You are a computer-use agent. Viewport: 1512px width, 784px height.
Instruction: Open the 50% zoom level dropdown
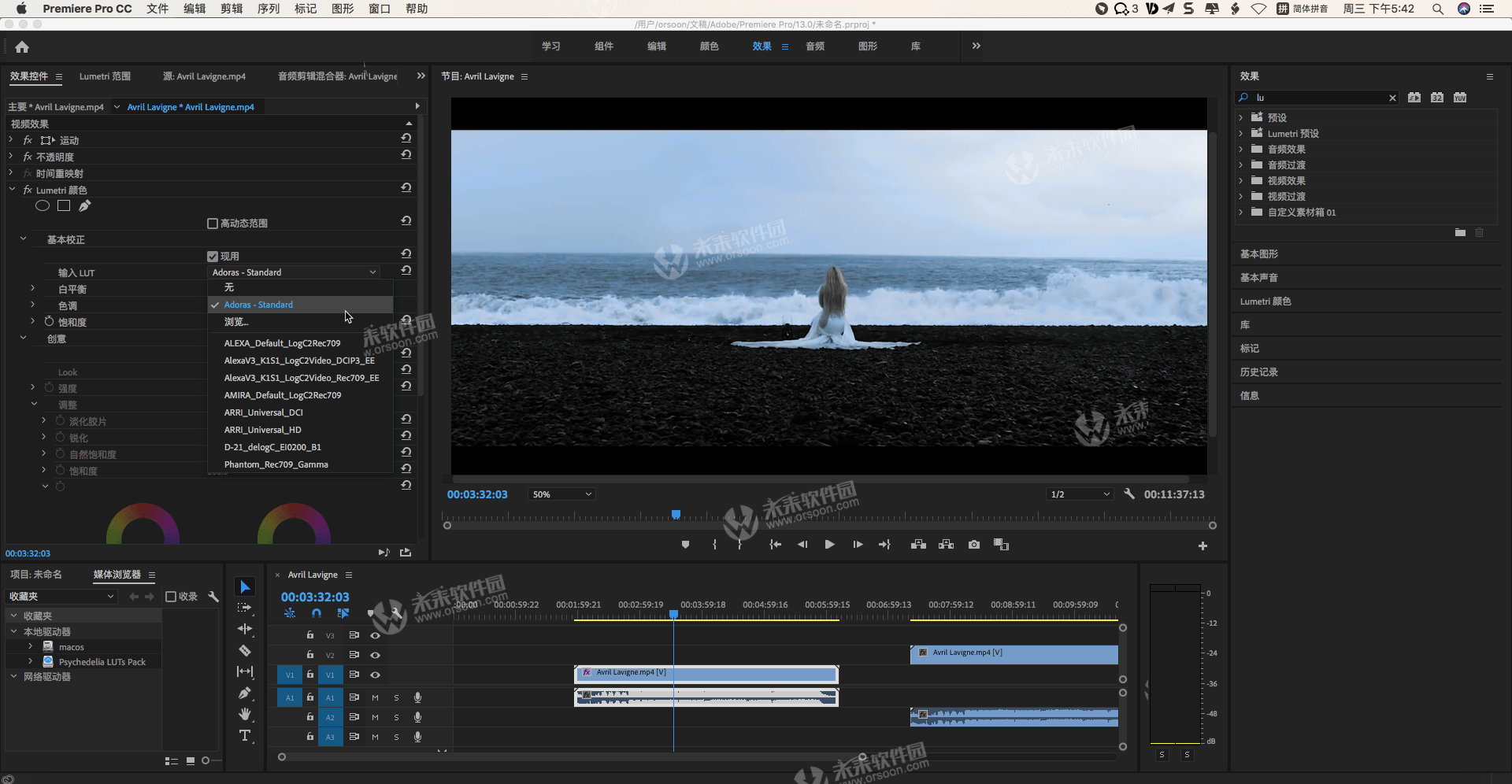click(x=561, y=494)
